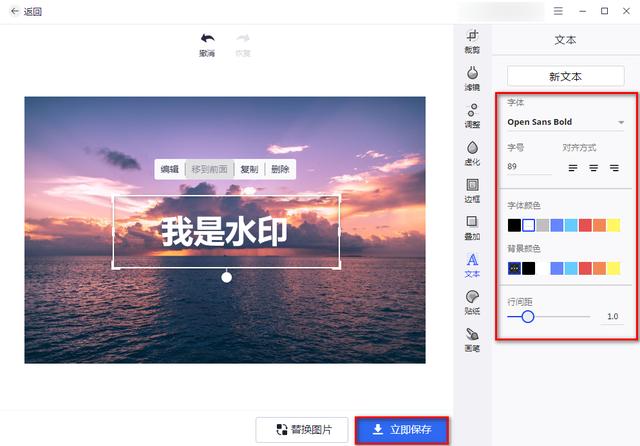Select red background color swatch

coord(585,268)
